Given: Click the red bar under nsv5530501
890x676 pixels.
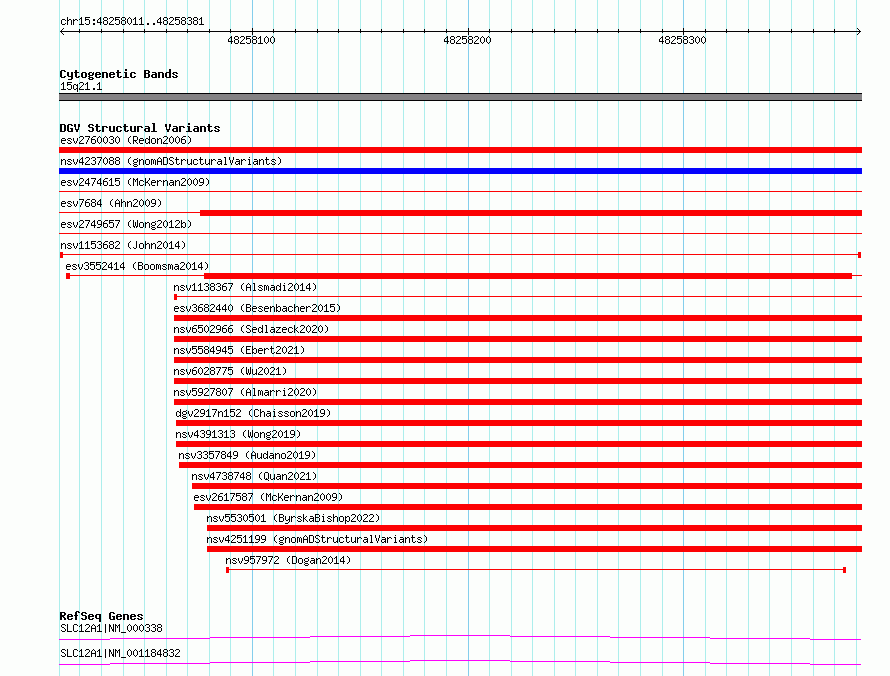Looking at the screenshot, I should (x=535, y=528).
